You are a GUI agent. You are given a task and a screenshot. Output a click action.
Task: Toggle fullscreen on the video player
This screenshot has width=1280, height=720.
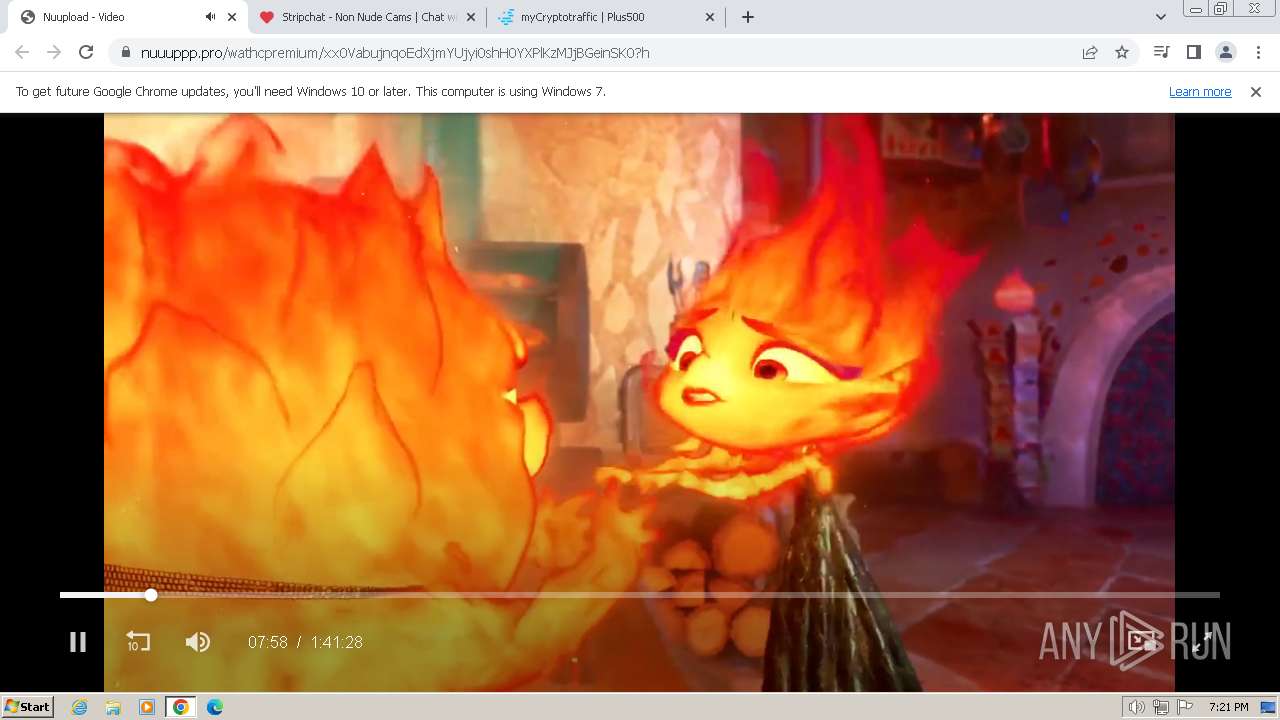point(1202,642)
